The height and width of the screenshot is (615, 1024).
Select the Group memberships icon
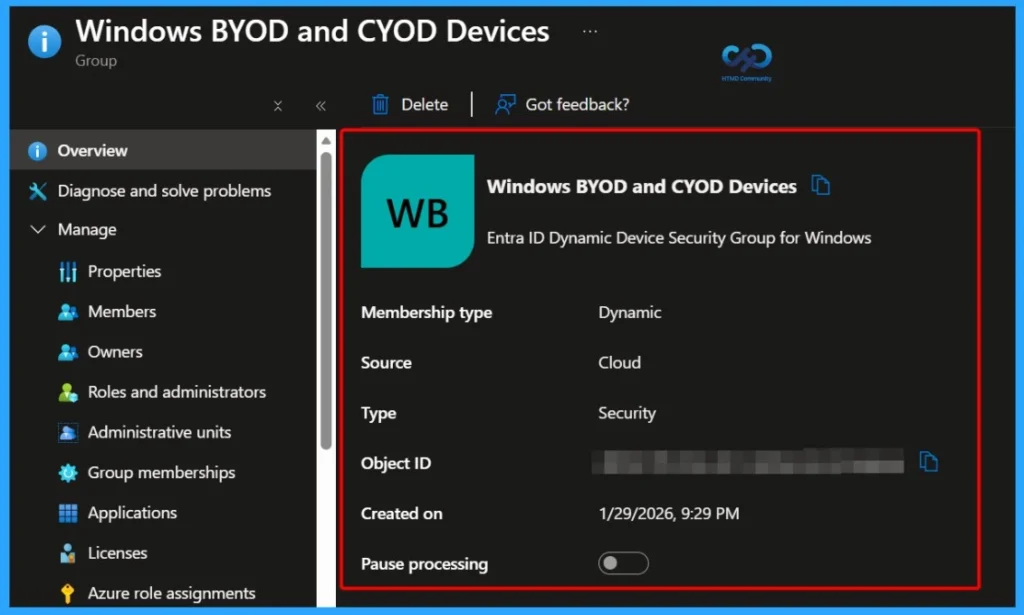67,472
